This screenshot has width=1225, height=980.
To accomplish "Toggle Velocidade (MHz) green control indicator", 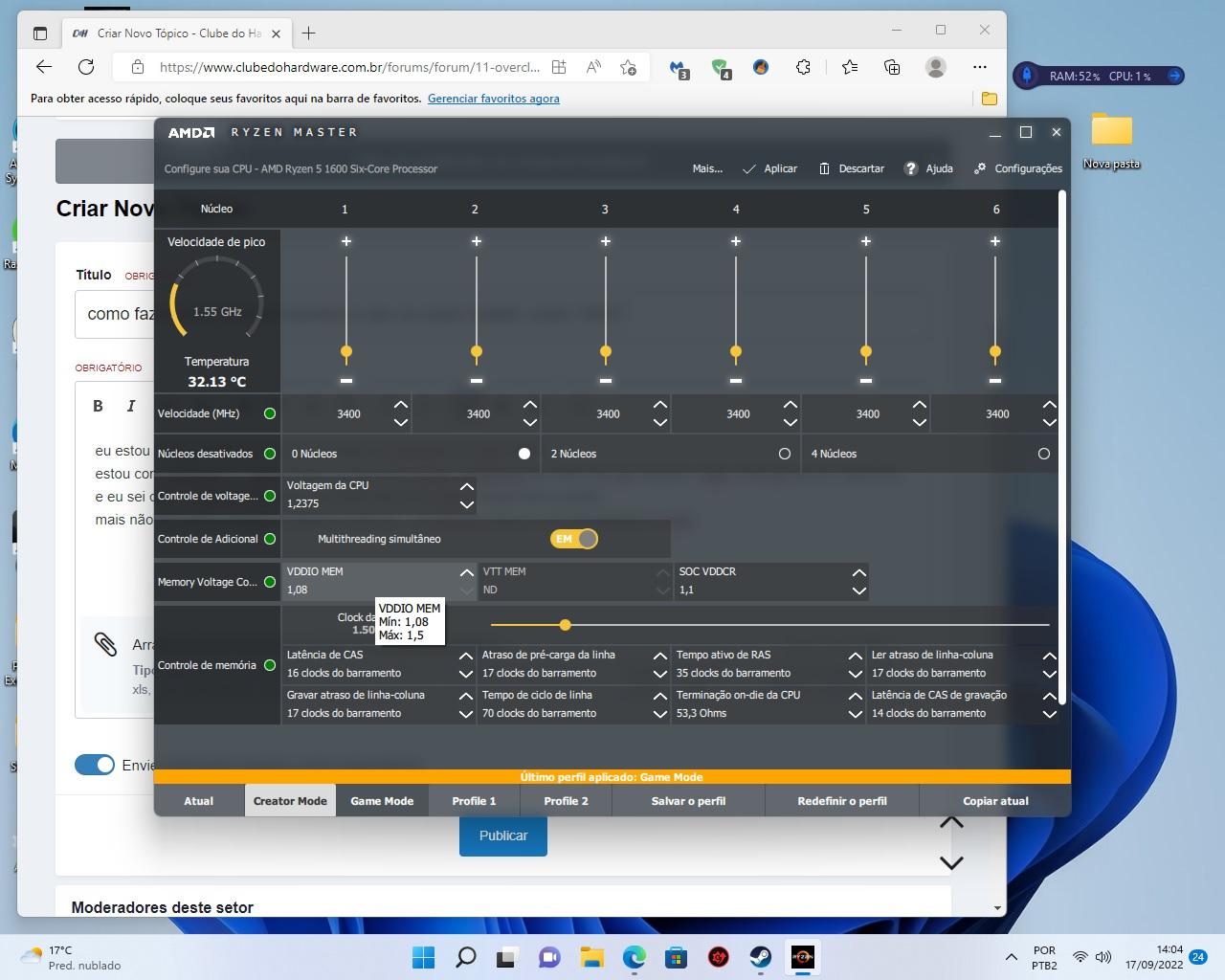I will pyautogui.click(x=270, y=413).
